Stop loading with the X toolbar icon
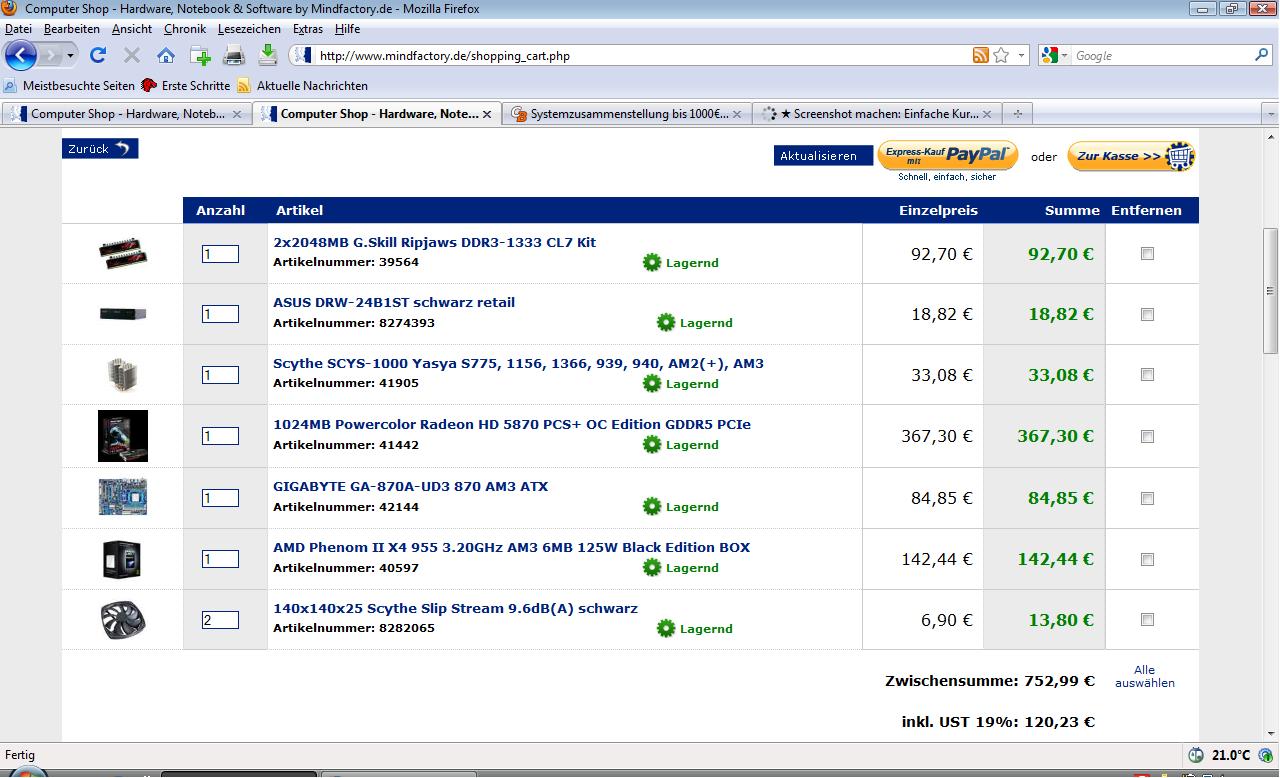1280x778 pixels. (x=131, y=55)
